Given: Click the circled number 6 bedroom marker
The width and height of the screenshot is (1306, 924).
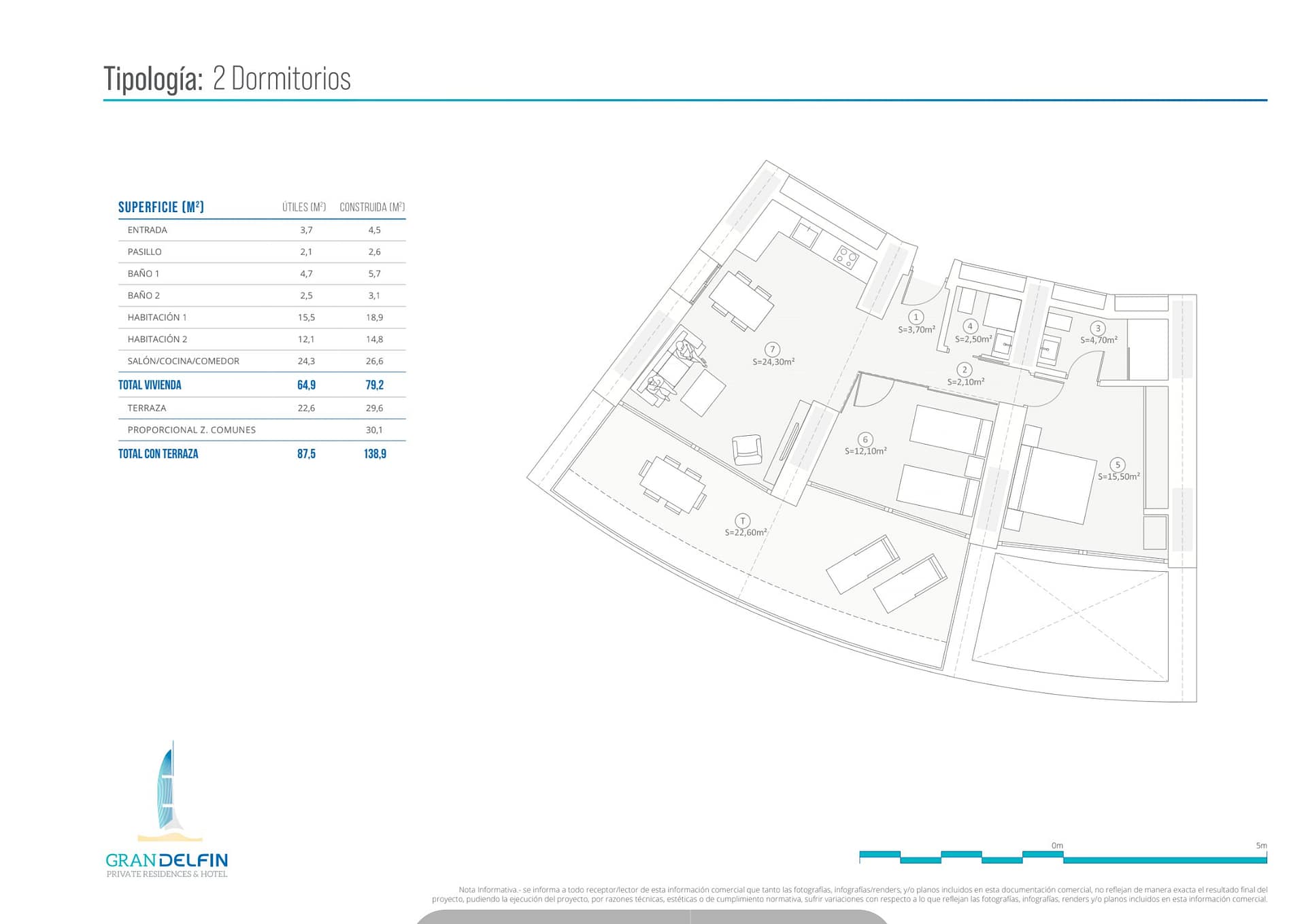Looking at the screenshot, I should click(x=865, y=439).
